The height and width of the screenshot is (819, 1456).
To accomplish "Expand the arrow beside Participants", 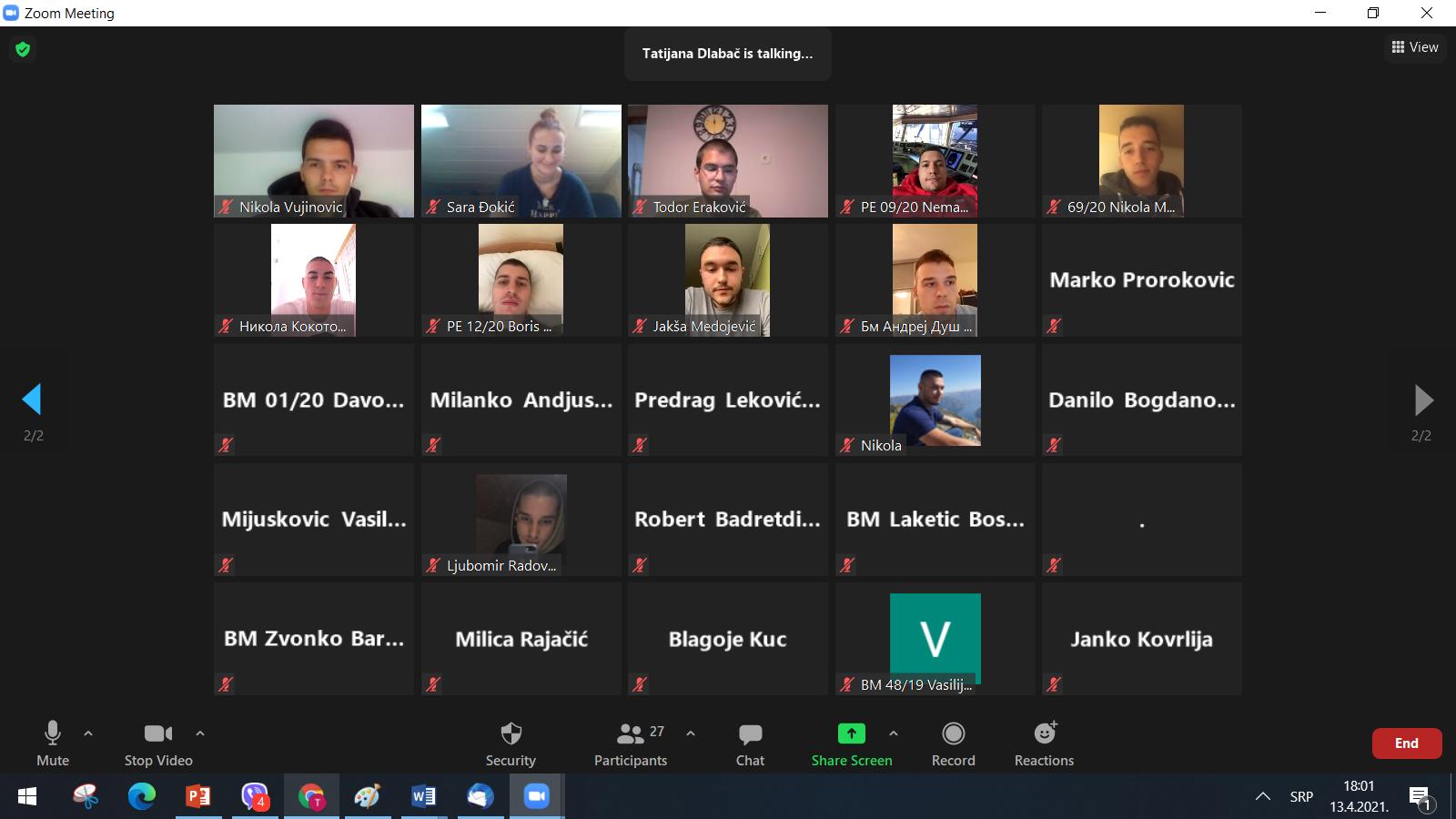I will [691, 733].
